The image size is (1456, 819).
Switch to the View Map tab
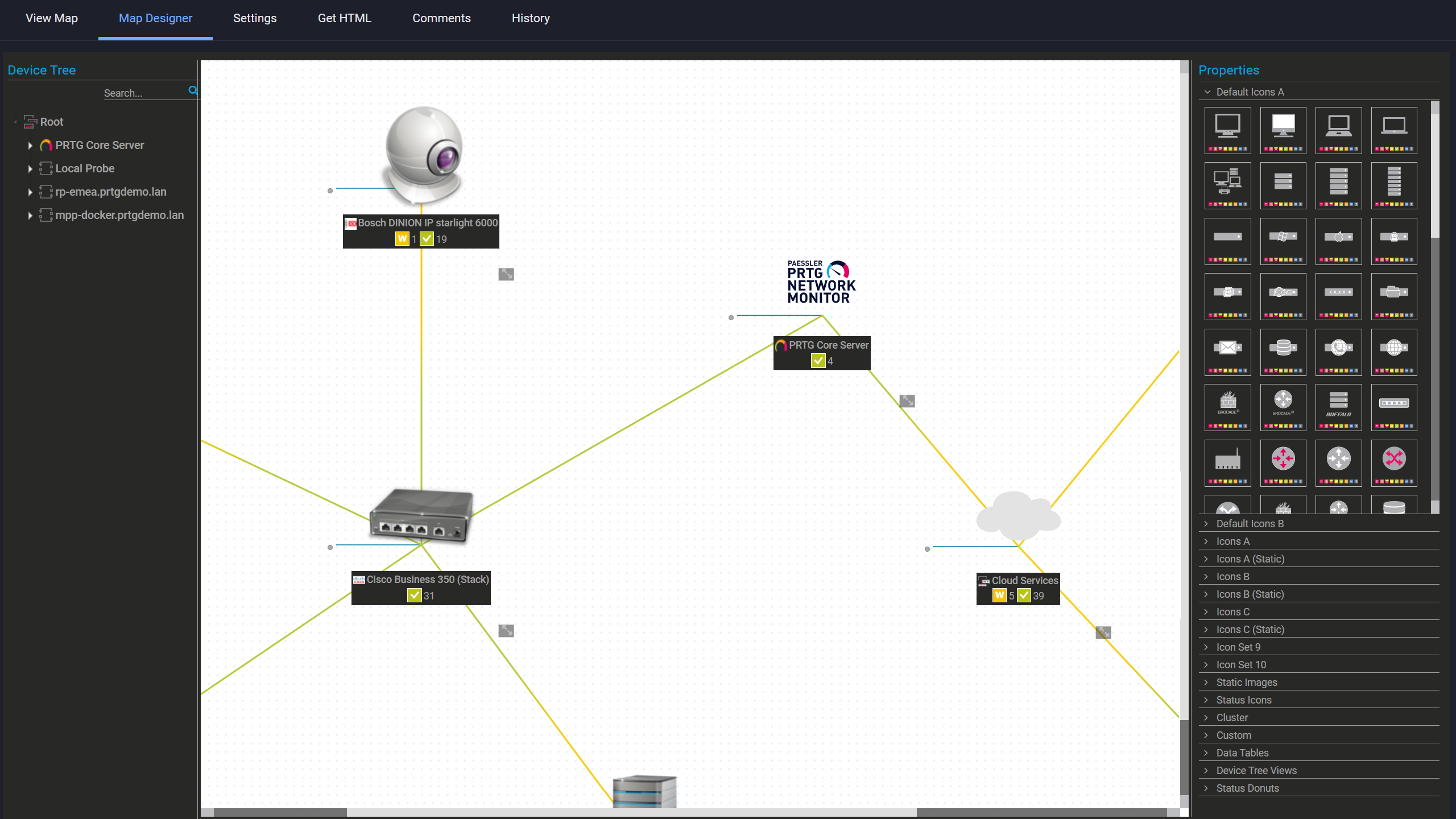52,18
